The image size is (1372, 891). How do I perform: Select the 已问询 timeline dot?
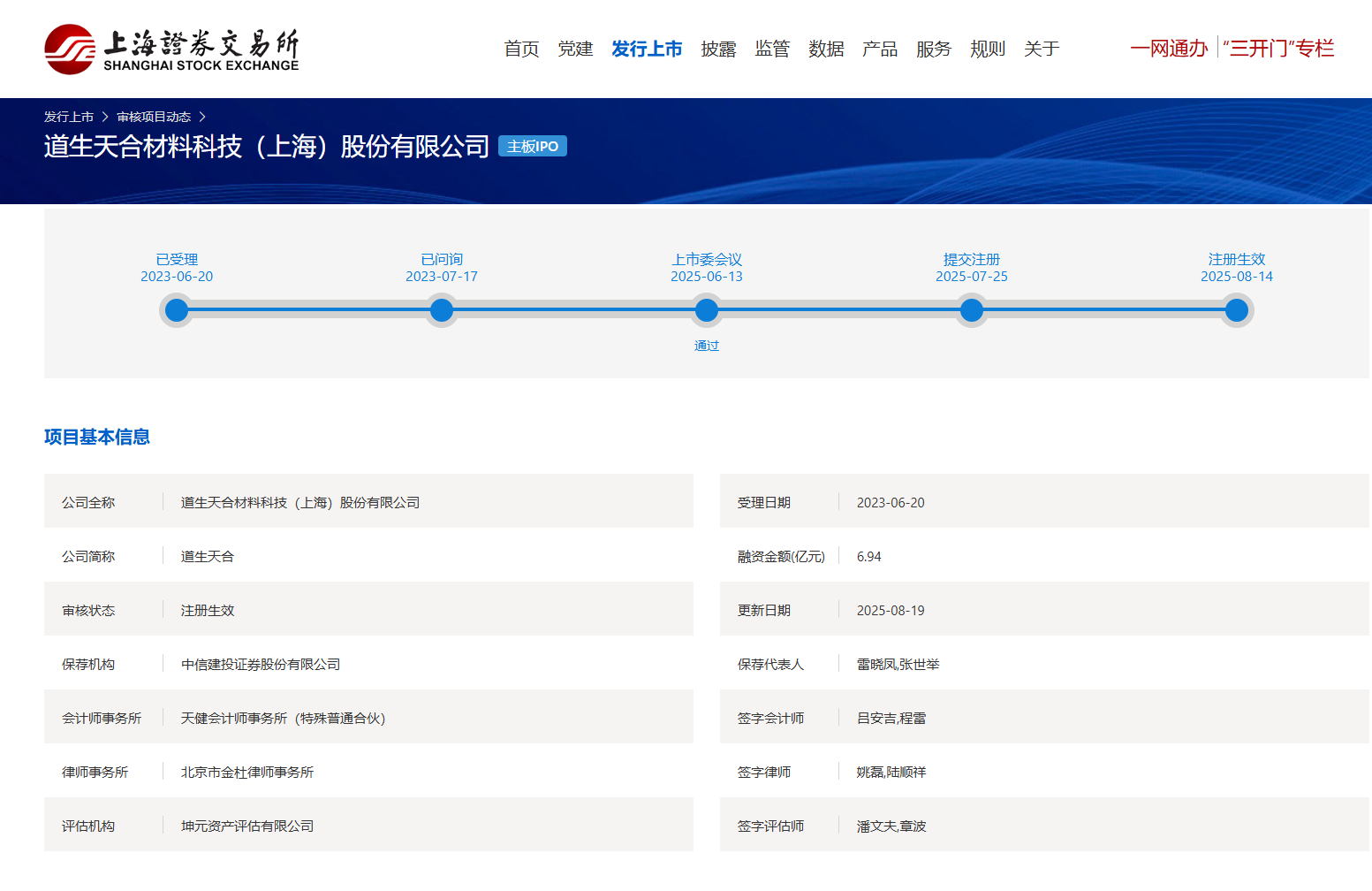(x=442, y=310)
